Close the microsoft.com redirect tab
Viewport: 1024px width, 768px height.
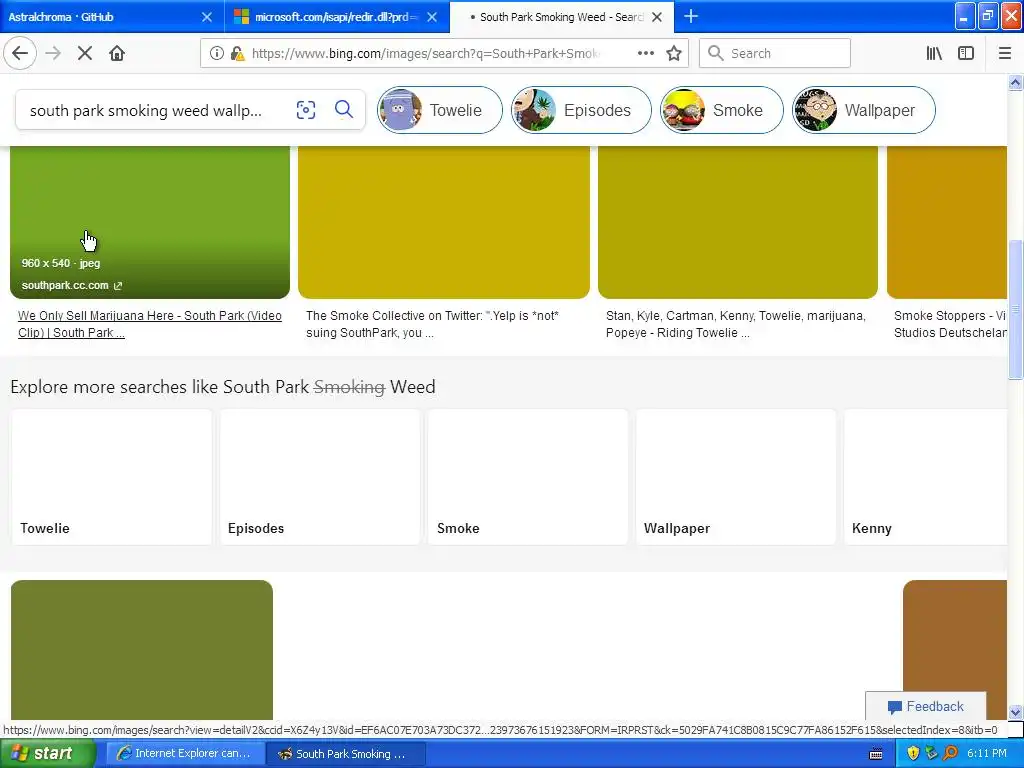[432, 17]
